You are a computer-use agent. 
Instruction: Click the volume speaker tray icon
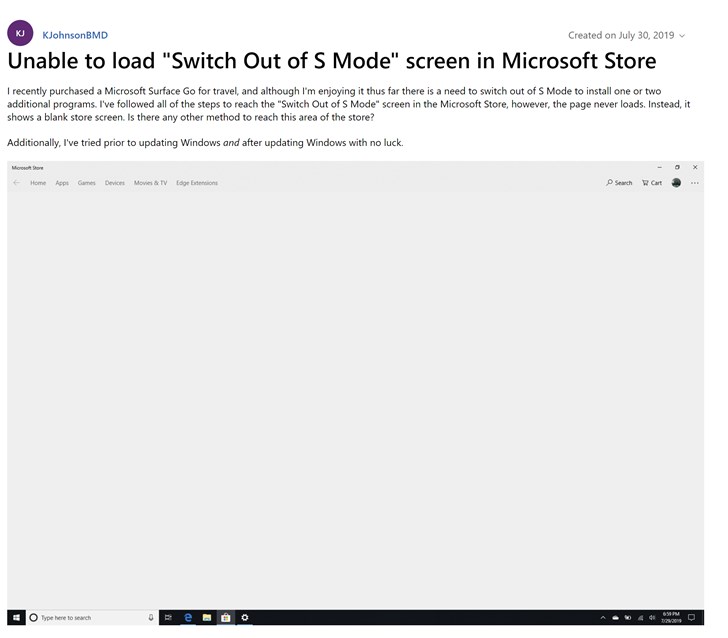point(652,618)
